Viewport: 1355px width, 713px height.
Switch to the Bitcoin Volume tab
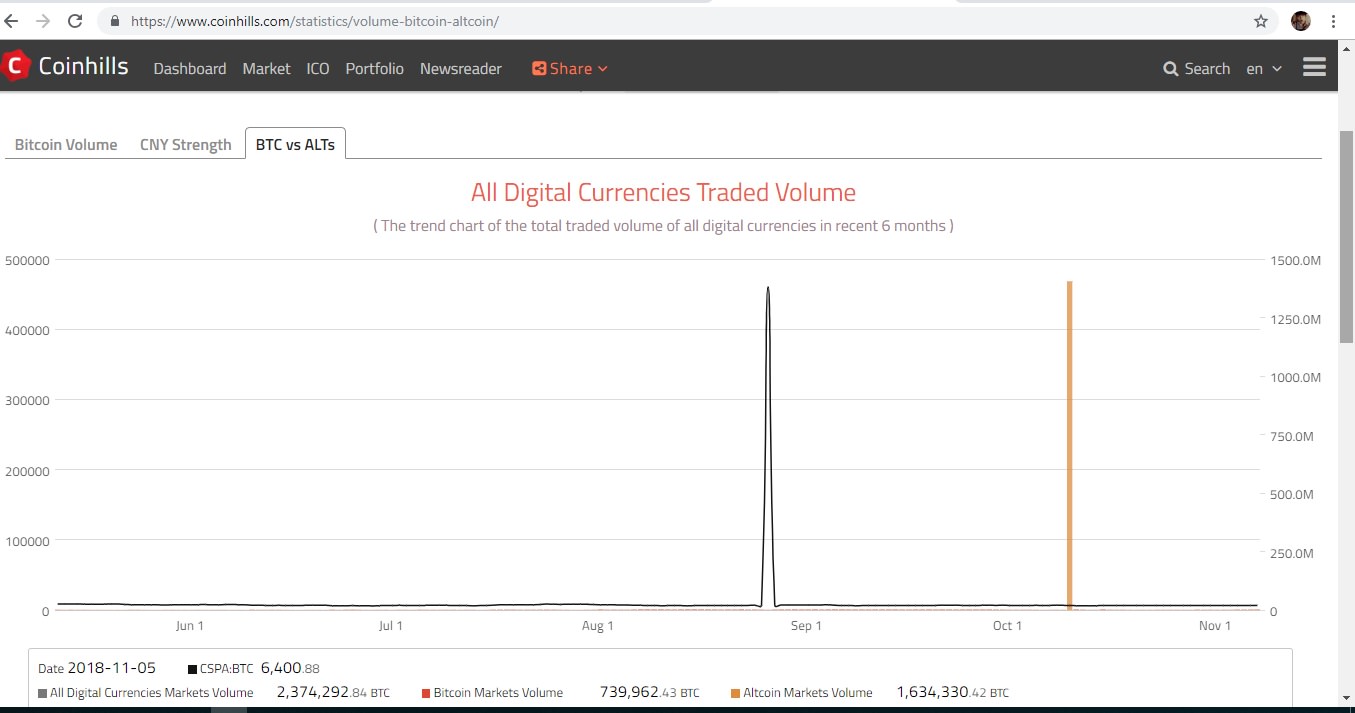(x=66, y=145)
